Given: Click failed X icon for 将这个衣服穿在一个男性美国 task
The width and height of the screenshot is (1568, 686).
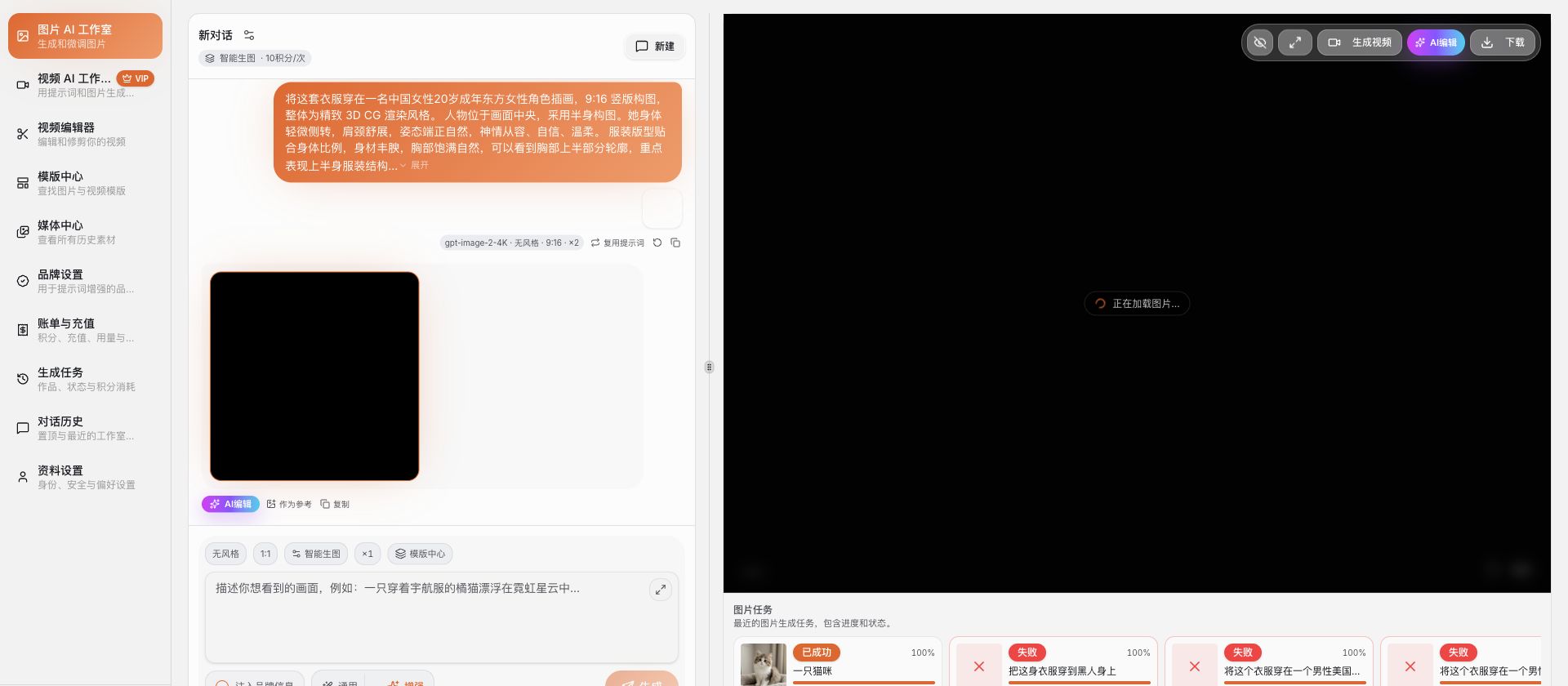Looking at the screenshot, I should click(1195, 666).
